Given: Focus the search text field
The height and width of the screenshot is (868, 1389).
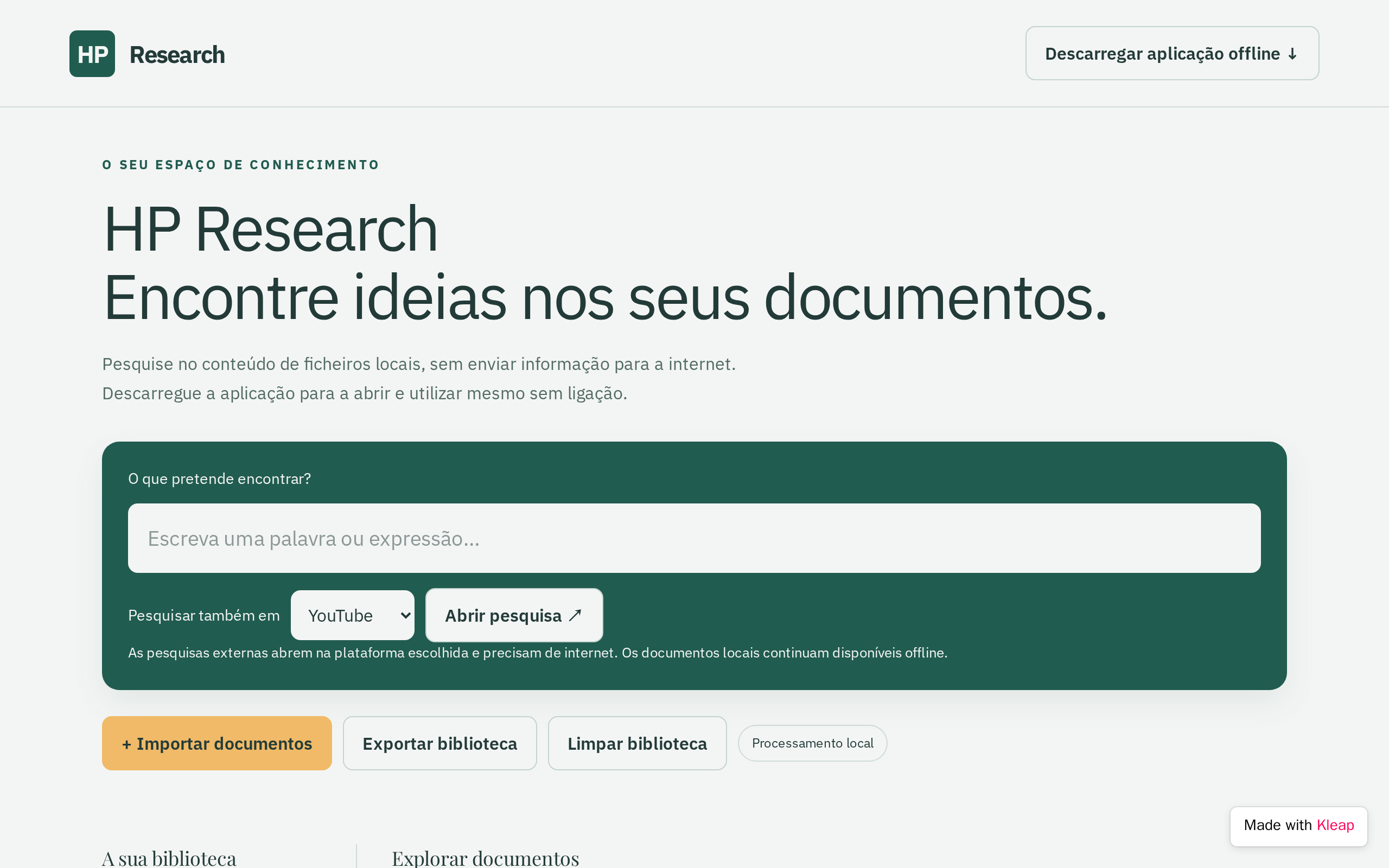Looking at the screenshot, I should click(x=694, y=538).
